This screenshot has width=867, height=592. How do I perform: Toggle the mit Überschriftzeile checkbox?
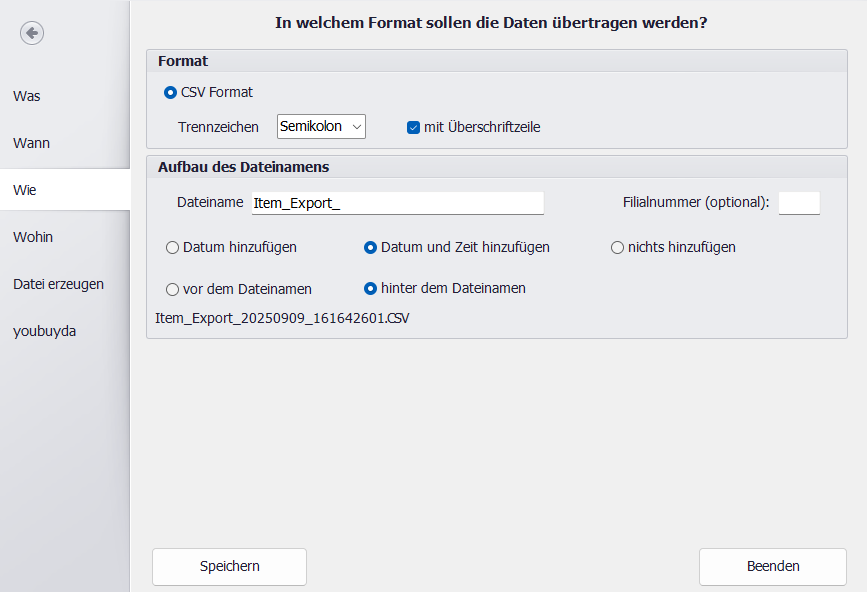tap(413, 127)
